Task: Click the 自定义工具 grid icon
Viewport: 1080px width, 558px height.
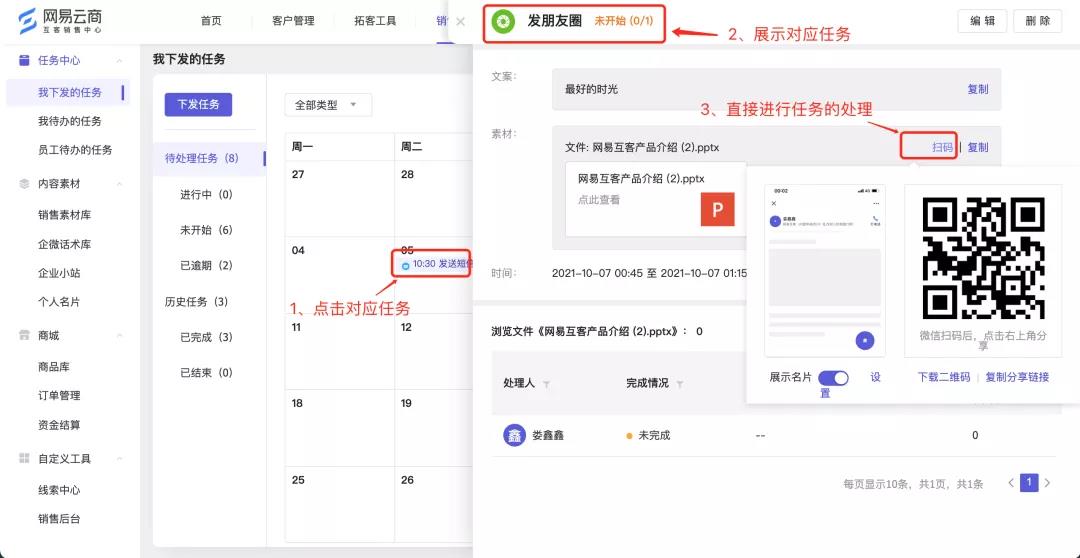Action: click(24, 459)
